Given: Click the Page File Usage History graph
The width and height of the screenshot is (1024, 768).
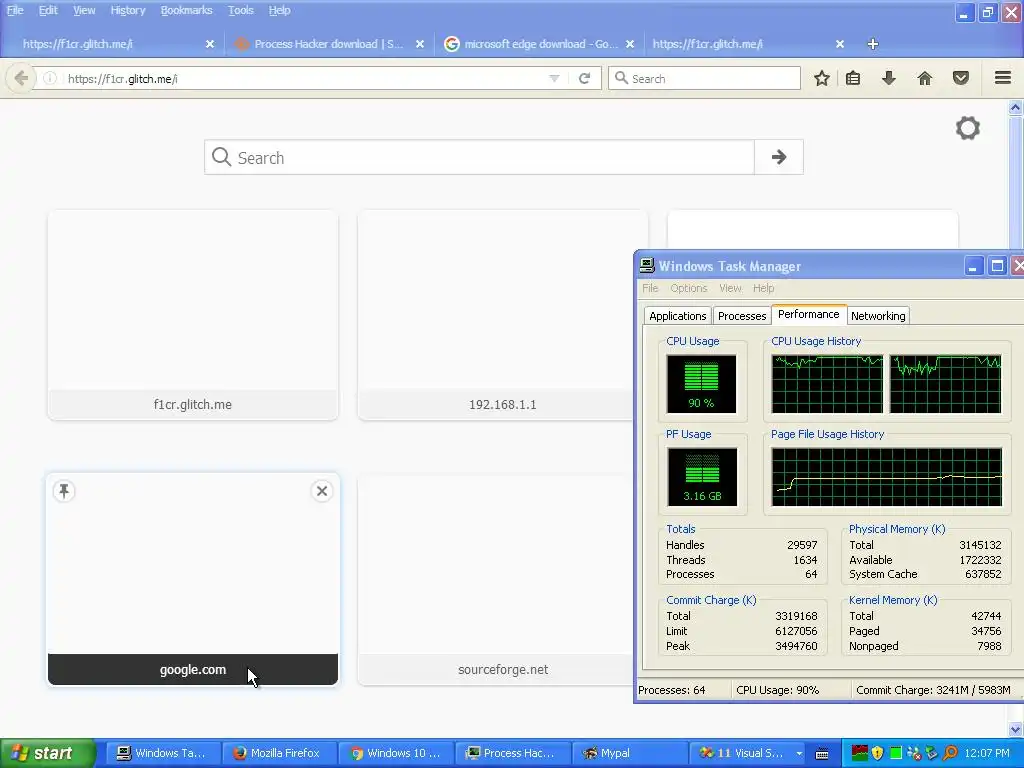Looking at the screenshot, I should 886,477.
